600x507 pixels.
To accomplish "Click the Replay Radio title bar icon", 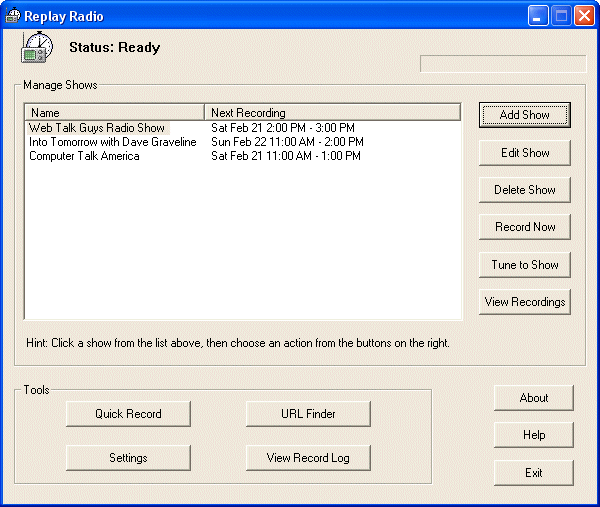I will [x=12, y=16].
